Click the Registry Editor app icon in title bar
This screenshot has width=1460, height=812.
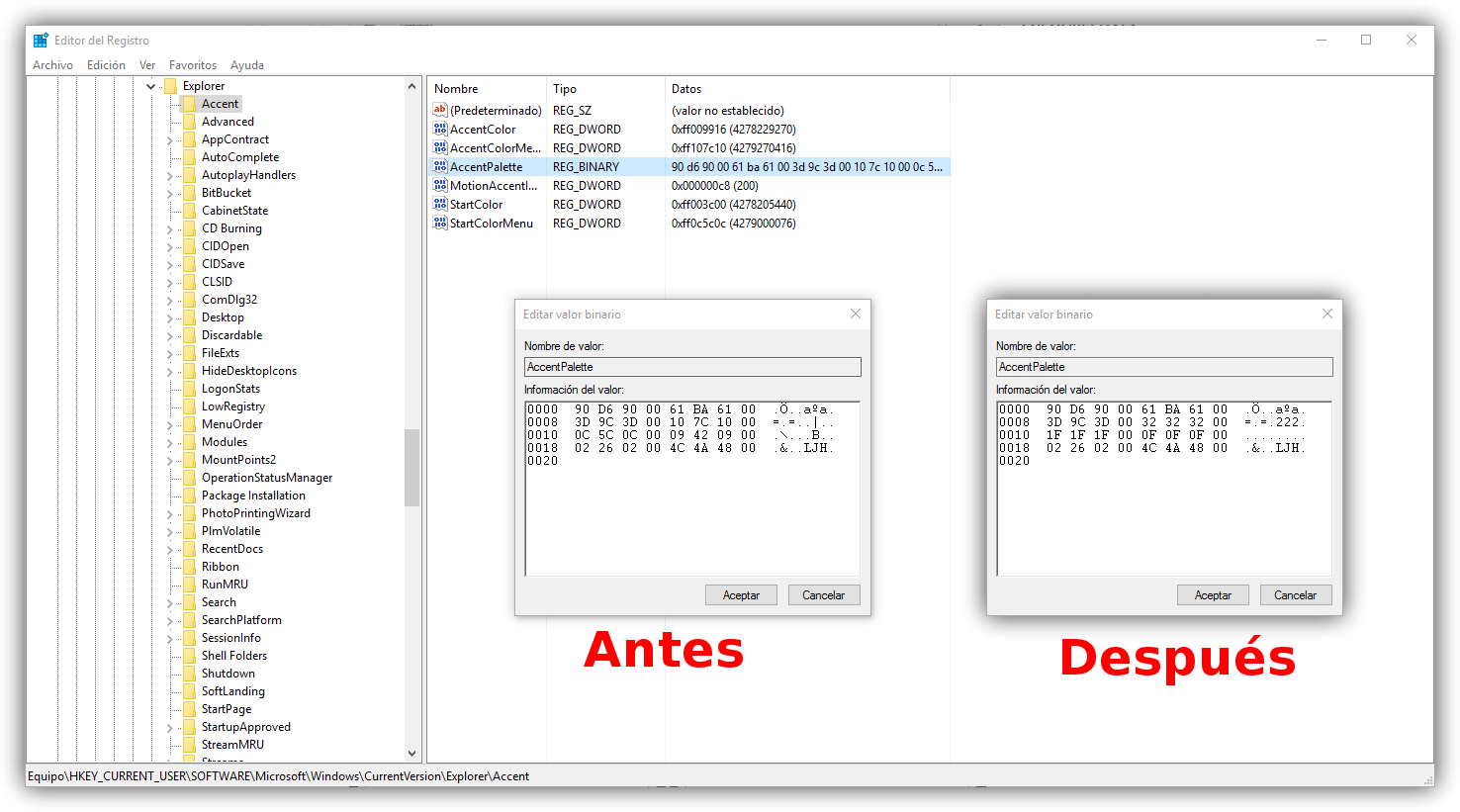41,41
